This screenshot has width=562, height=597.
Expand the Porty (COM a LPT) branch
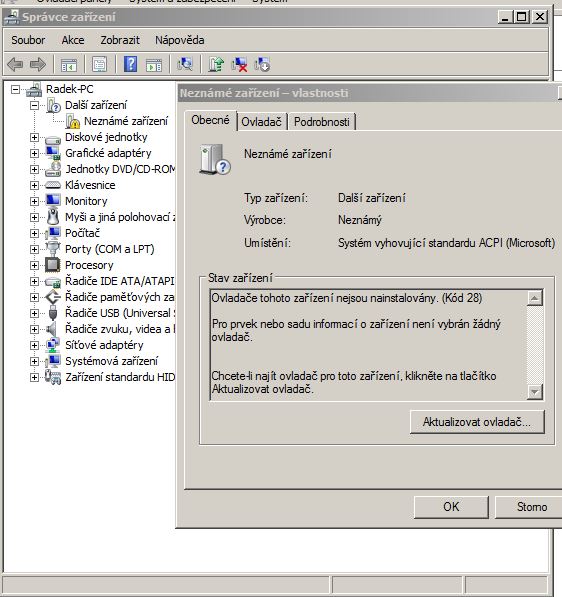pos(34,249)
